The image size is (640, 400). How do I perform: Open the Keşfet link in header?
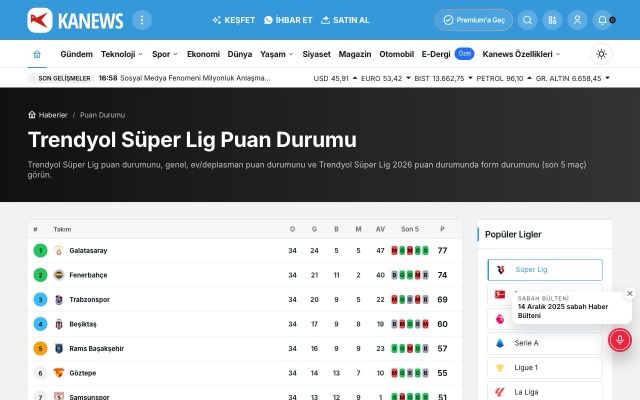coord(233,20)
